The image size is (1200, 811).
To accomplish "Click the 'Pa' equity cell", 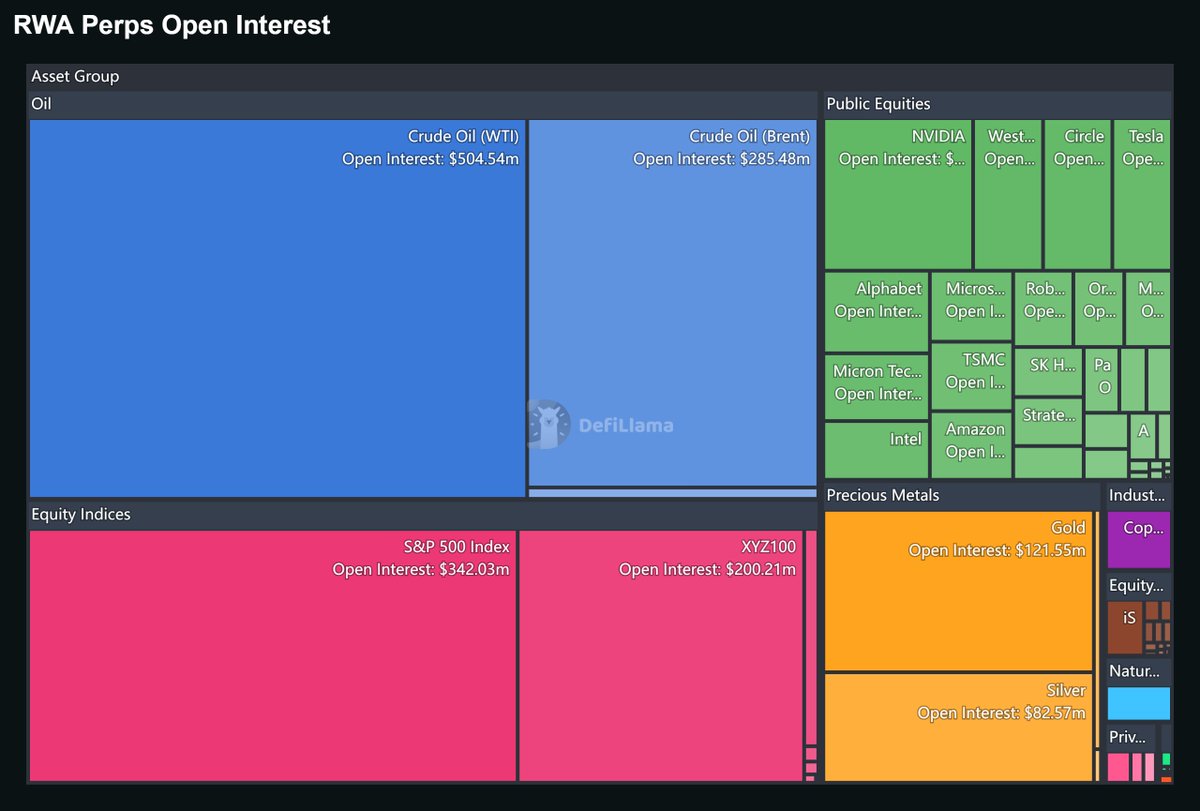I will [1102, 379].
